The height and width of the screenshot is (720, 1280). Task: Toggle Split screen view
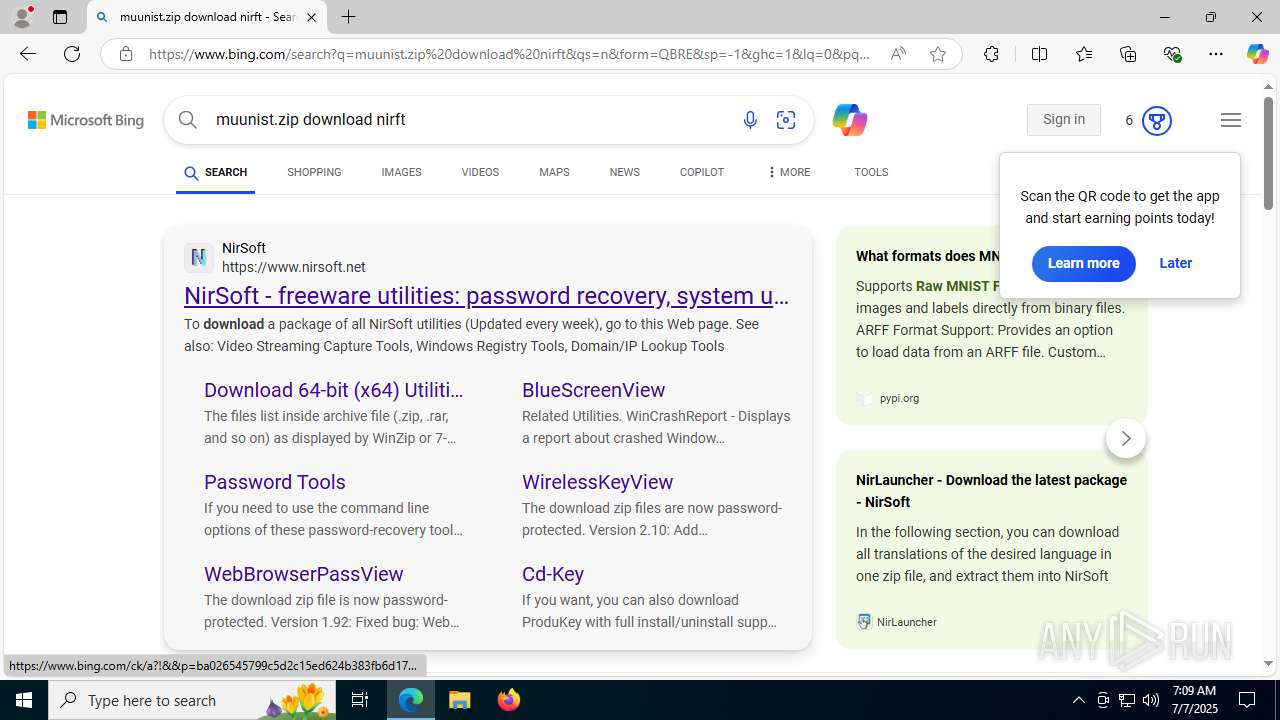click(x=1039, y=54)
